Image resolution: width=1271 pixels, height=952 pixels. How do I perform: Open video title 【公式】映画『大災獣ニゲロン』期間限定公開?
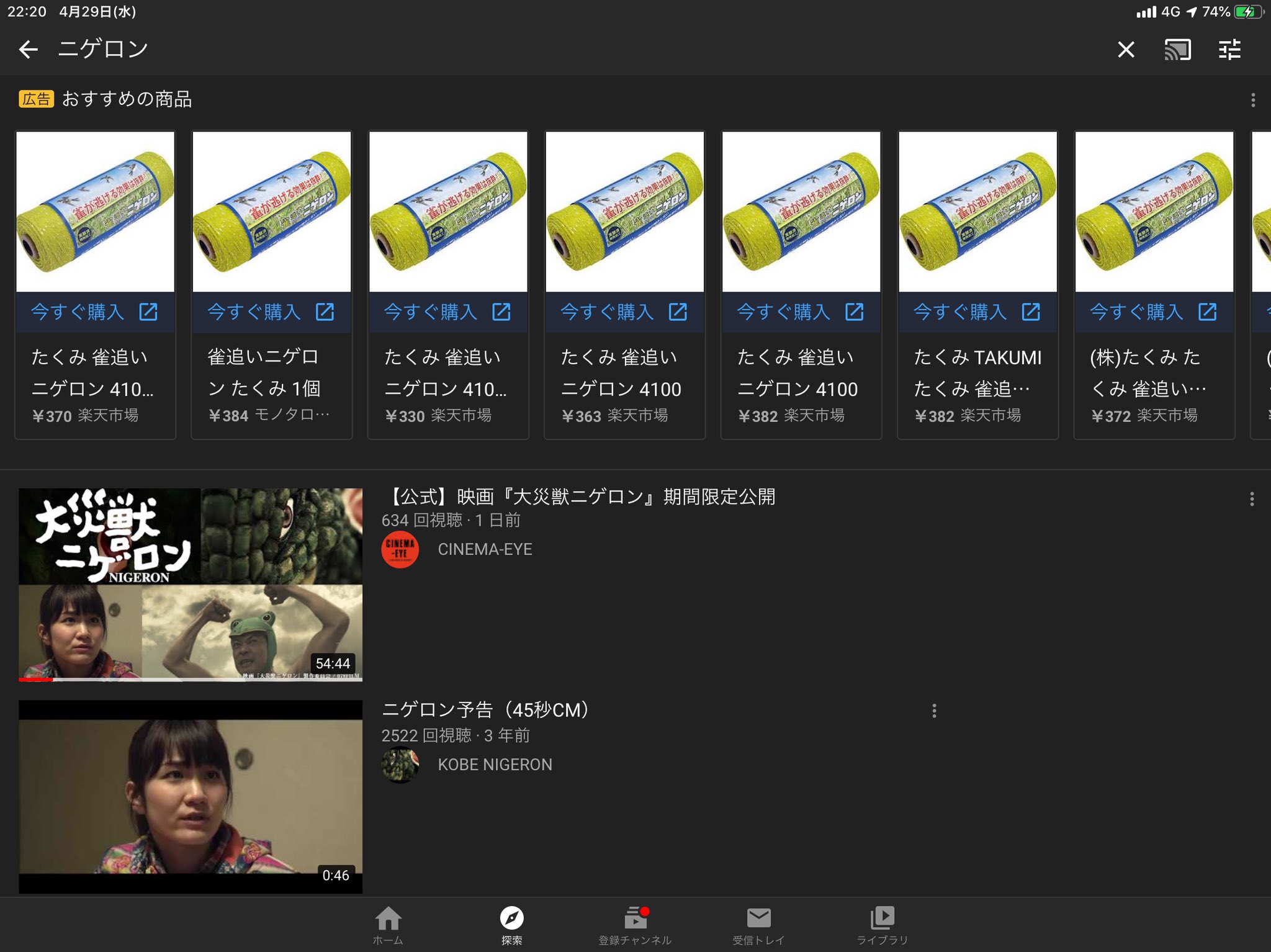pos(578,497)
